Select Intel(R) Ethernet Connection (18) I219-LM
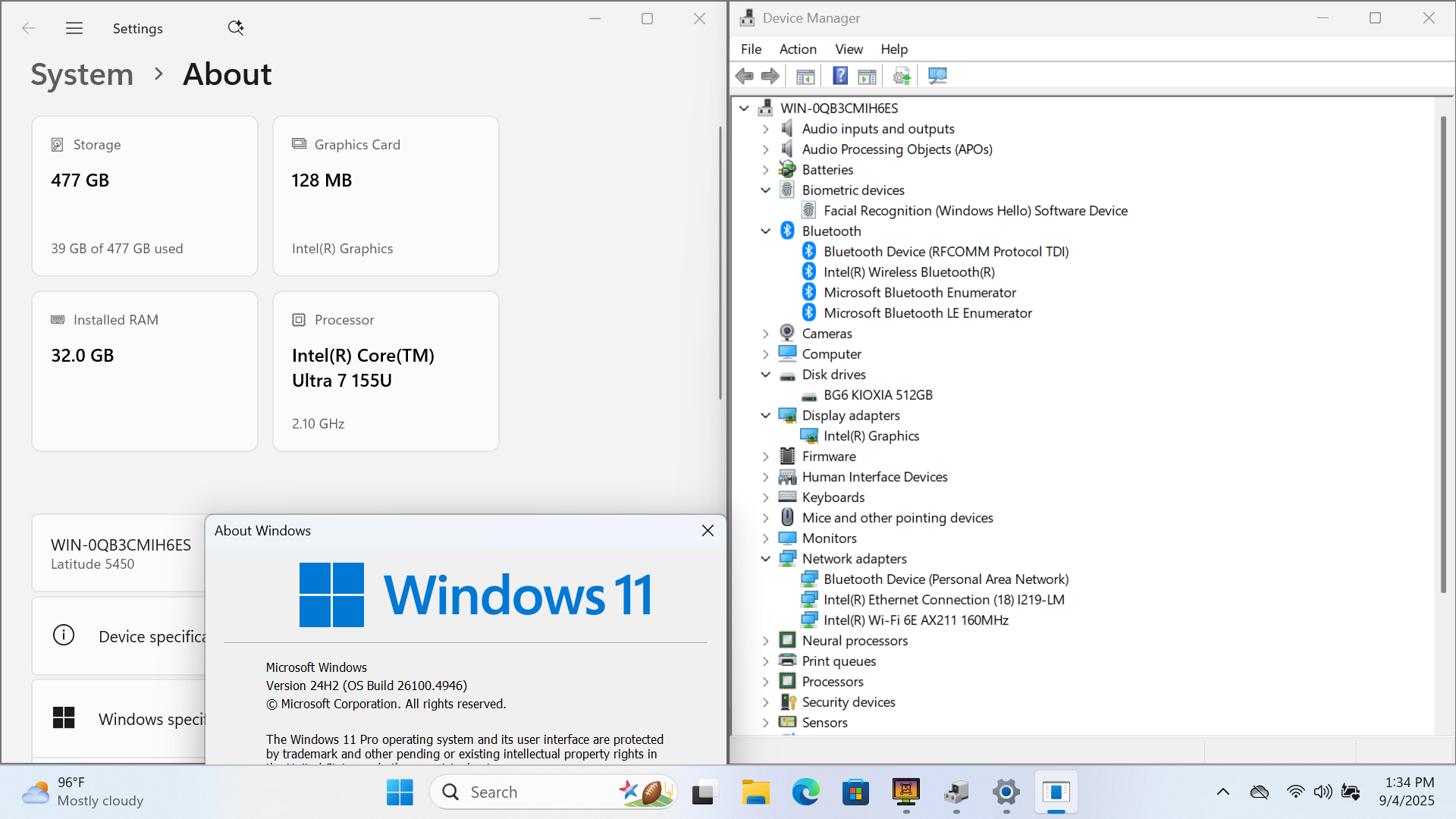 [944, 600]
